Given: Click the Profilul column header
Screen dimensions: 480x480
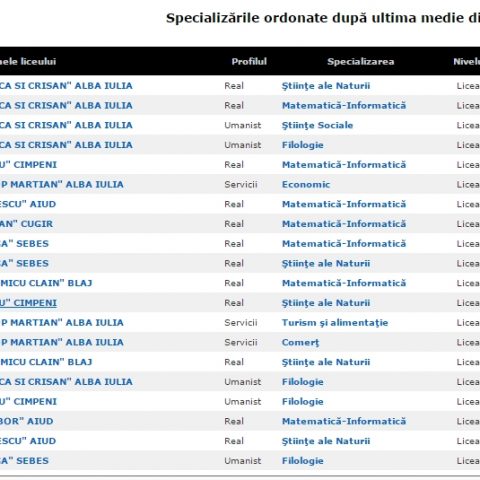Looking at the screenshot, I should (249, 61).
